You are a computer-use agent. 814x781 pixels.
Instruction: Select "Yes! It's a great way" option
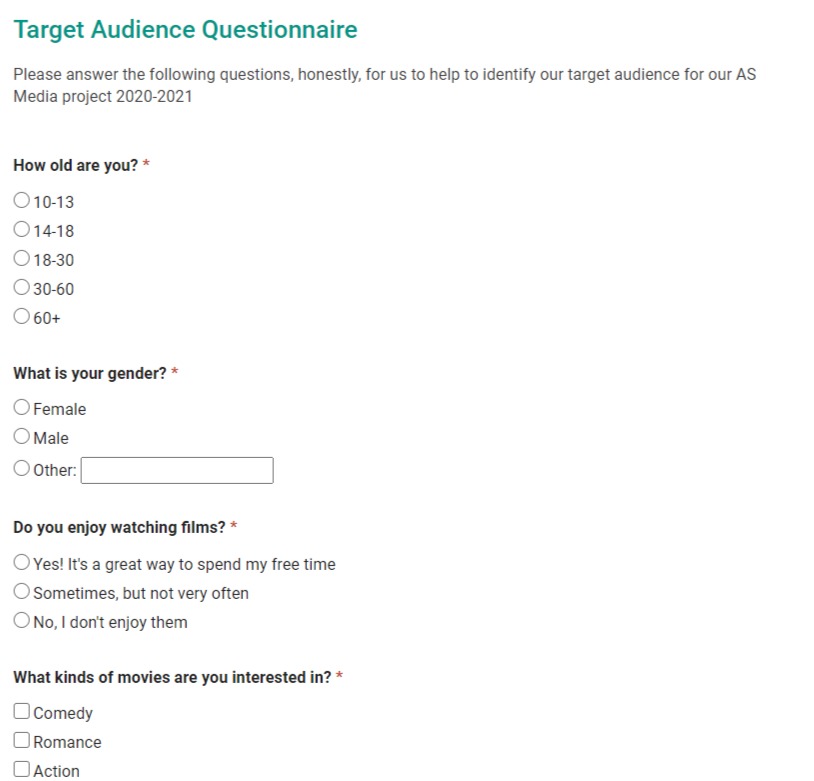click(x=22, y=563)
